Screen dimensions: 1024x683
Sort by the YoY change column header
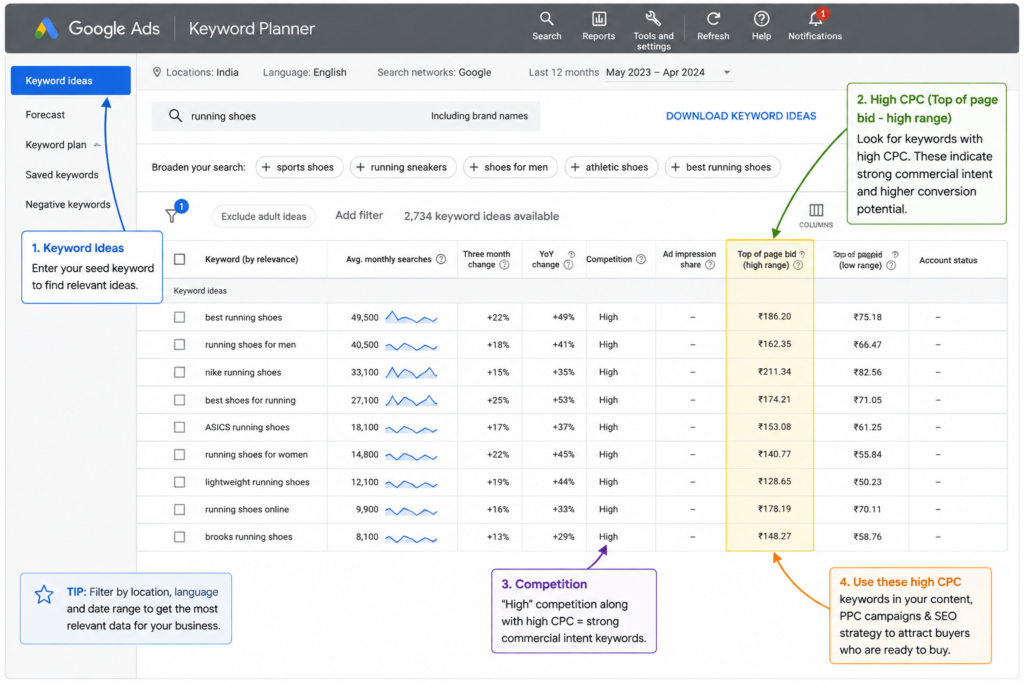click(x=546, y=259)
